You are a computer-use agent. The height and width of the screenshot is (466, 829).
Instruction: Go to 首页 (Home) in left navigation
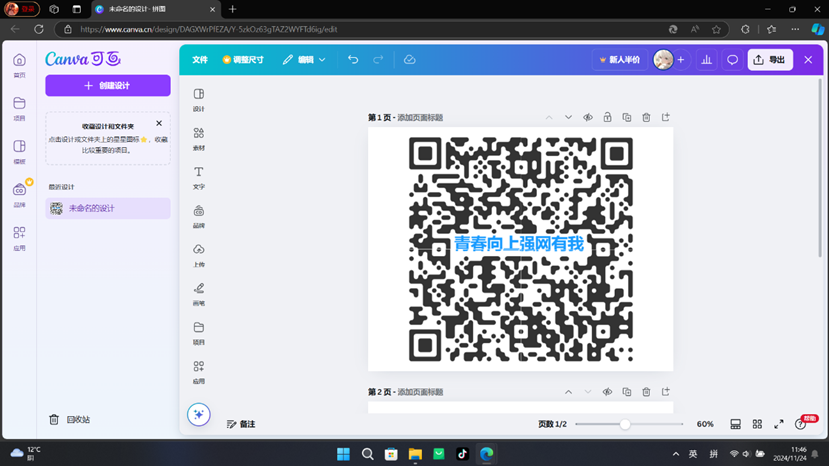coord(20,66)
